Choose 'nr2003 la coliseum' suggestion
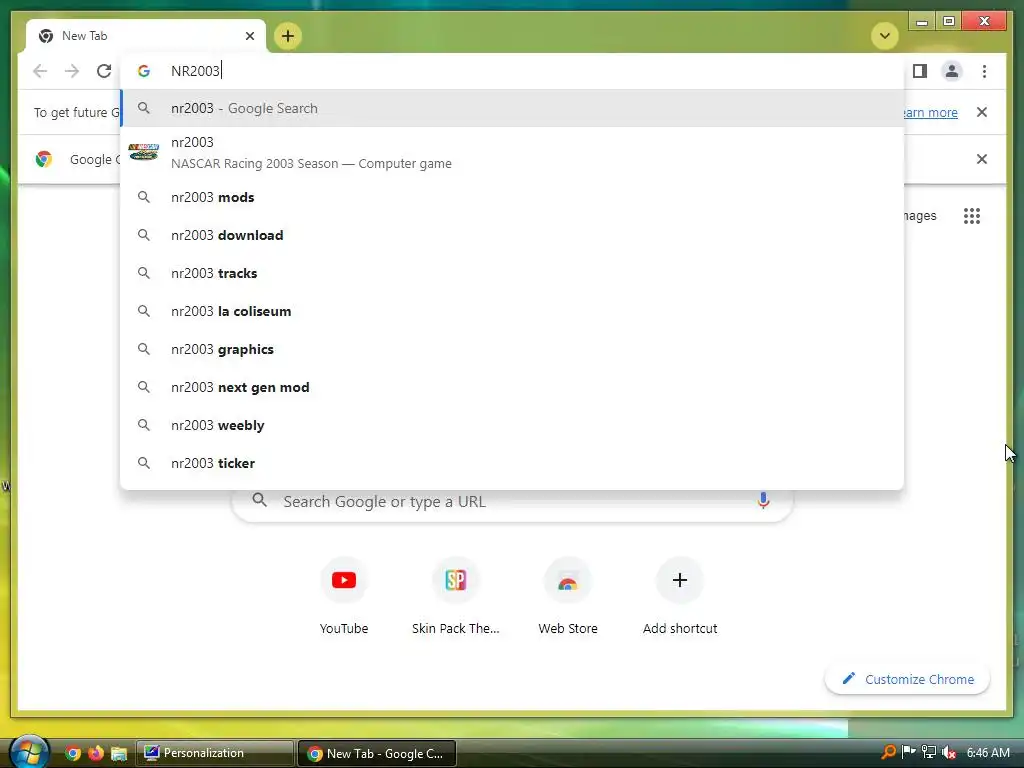This screenshot has height=768, width=1024. (x=513, y=311)
